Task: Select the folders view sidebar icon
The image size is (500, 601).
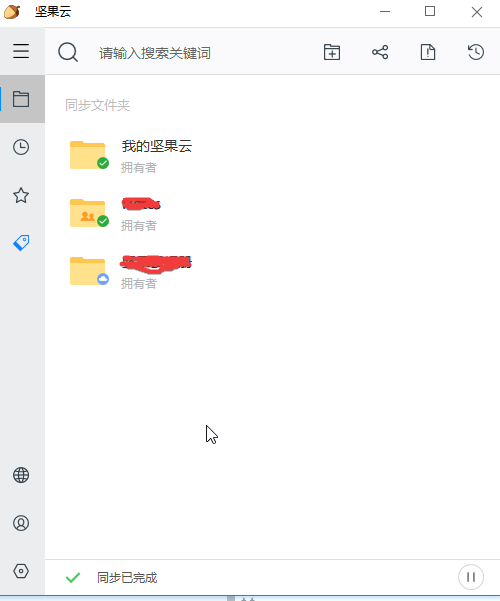Action: coord(21,99)
